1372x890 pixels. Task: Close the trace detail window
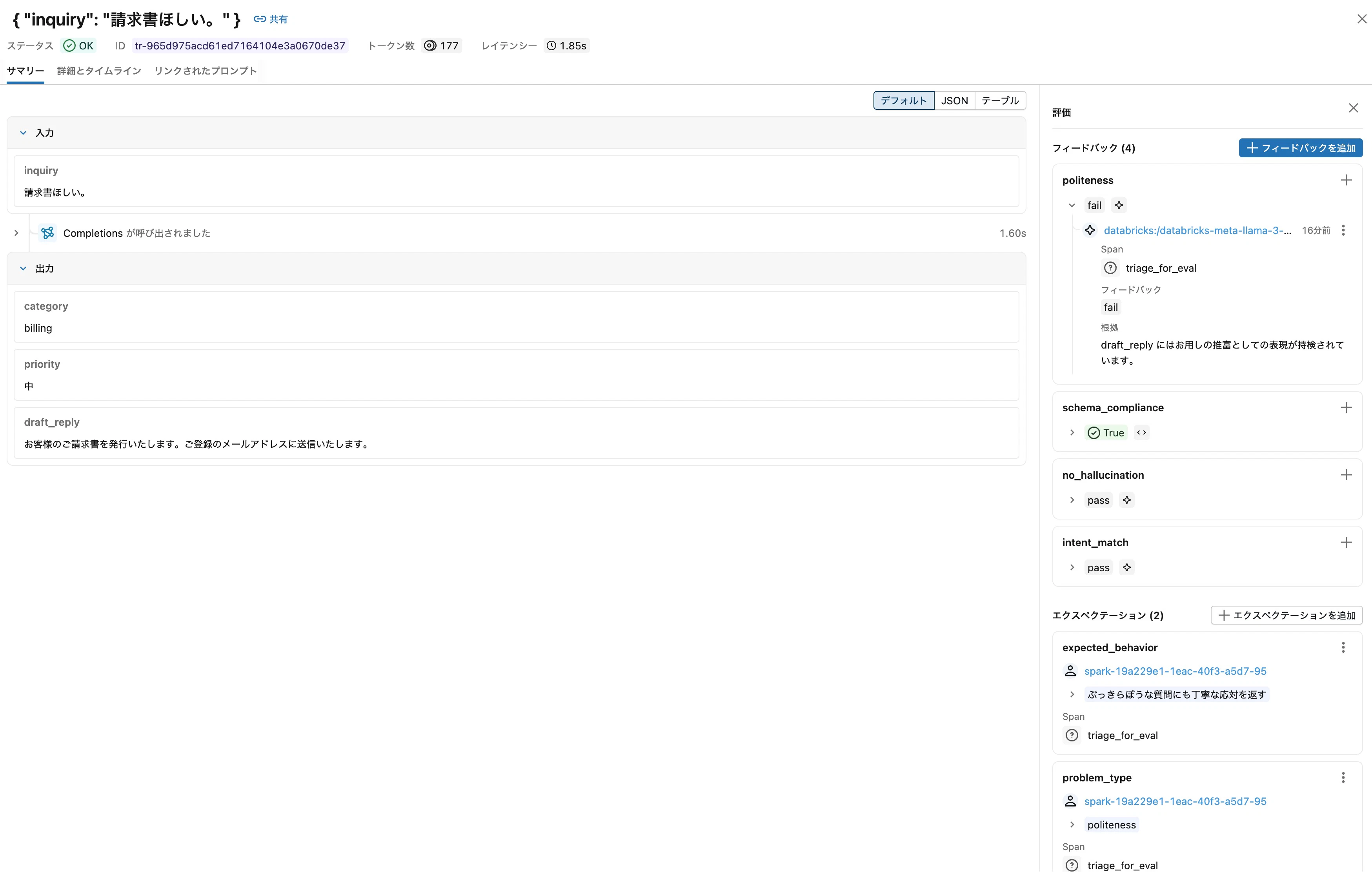click(1362, 19)
